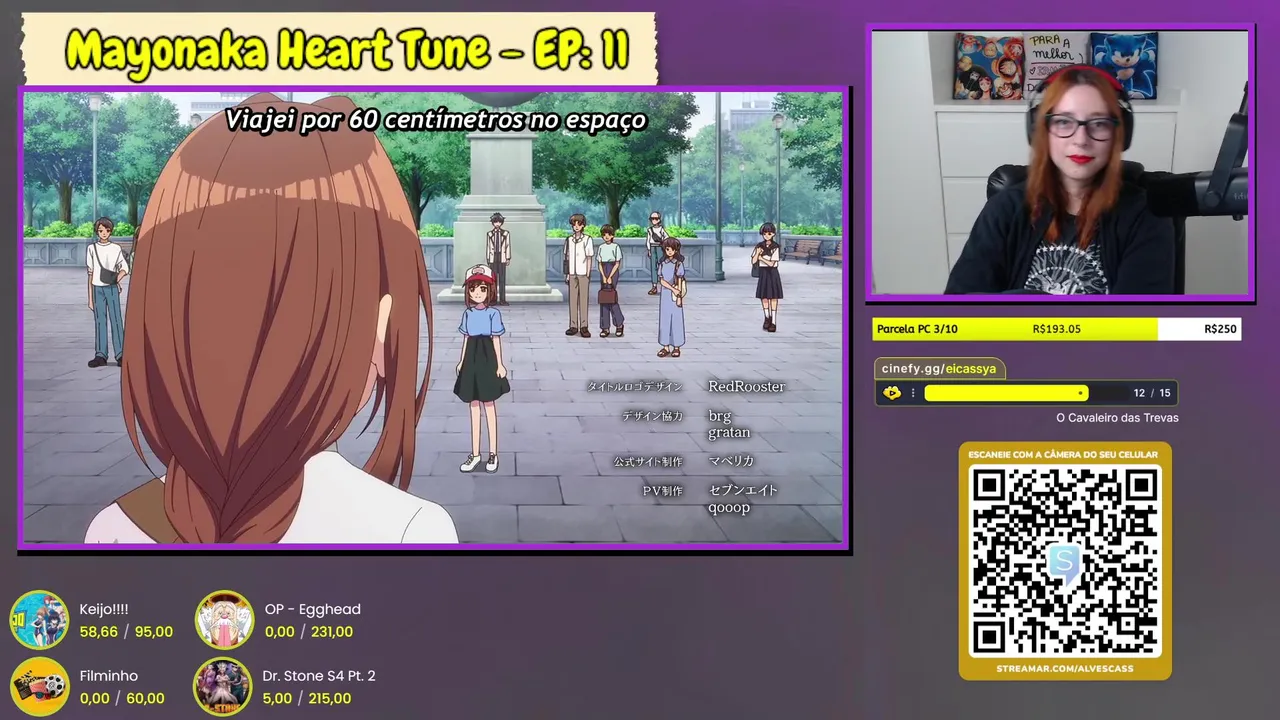The width and height of the screenshot is (1280, 720).
Task: Click the anime video frame
Action: pos(433,318)
